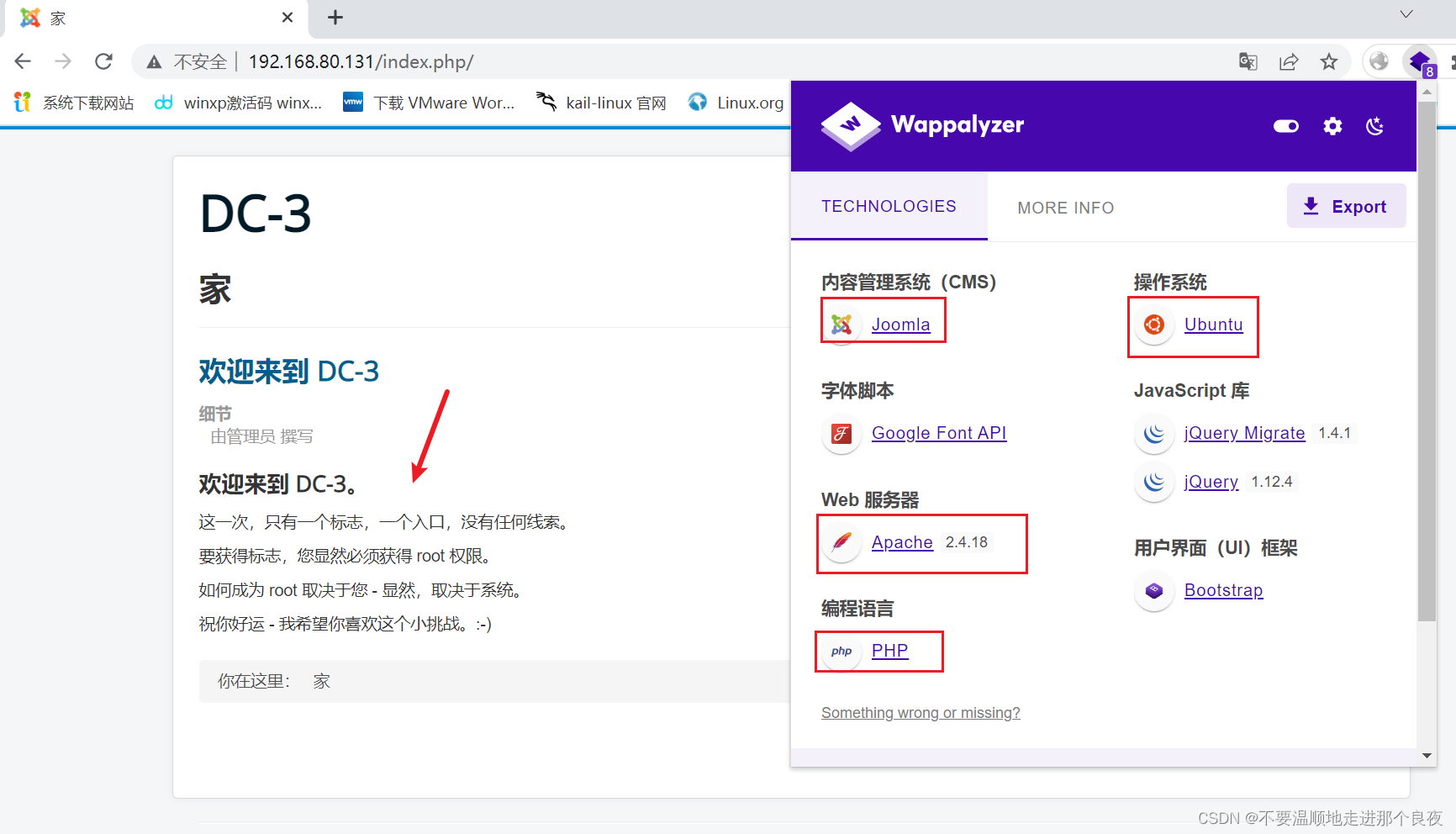Open the kail-linux 官网 bookmark
Viewport: 1456px width, 834px height.
601,103
